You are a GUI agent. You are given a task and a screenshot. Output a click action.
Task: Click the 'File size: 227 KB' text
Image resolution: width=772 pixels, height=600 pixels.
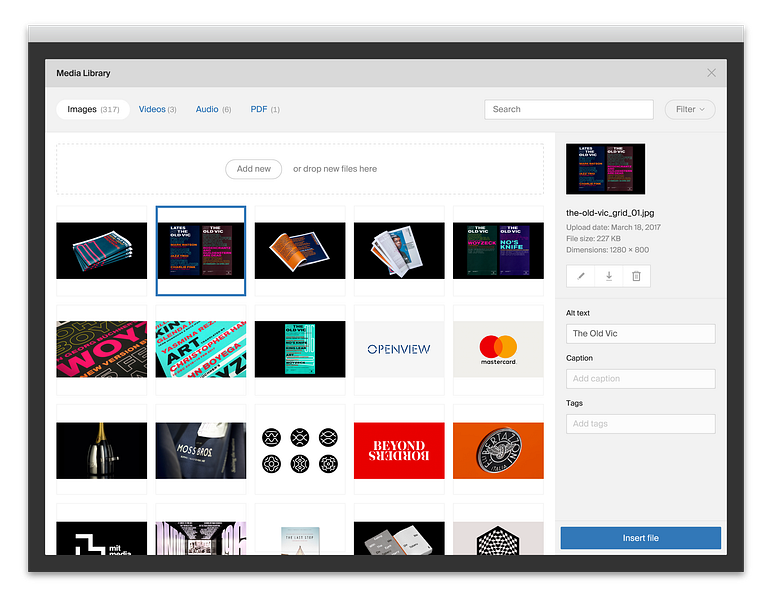pos(593,239)
